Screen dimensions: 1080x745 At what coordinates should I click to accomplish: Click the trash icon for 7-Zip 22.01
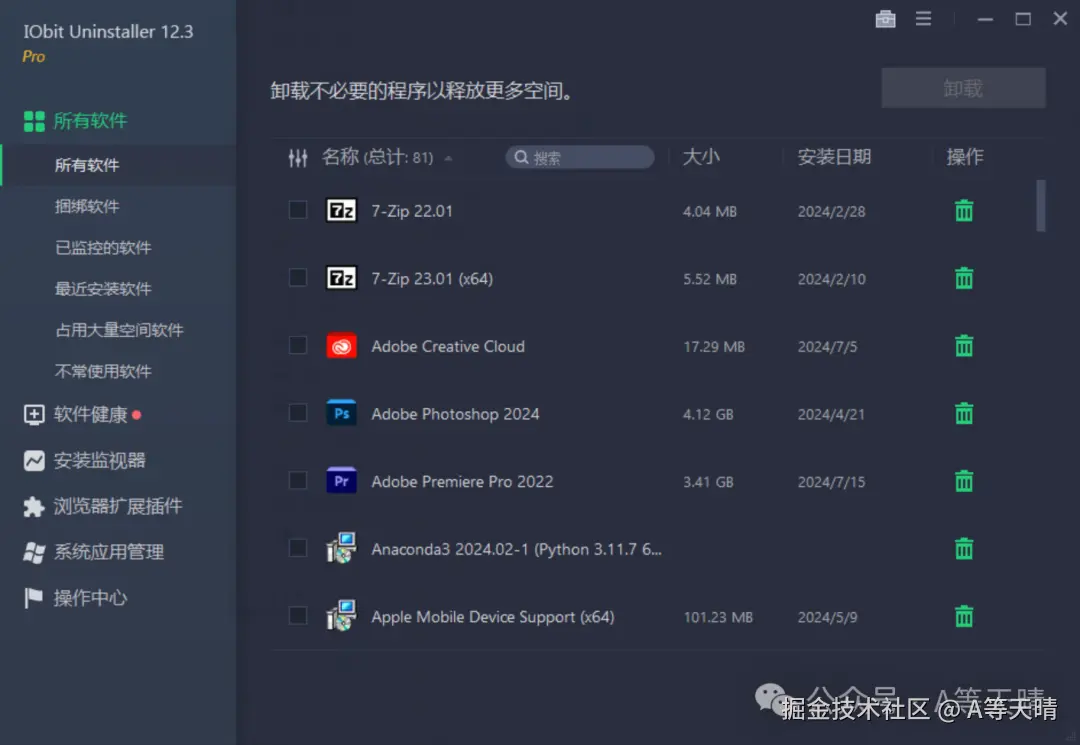click(964, 211)
